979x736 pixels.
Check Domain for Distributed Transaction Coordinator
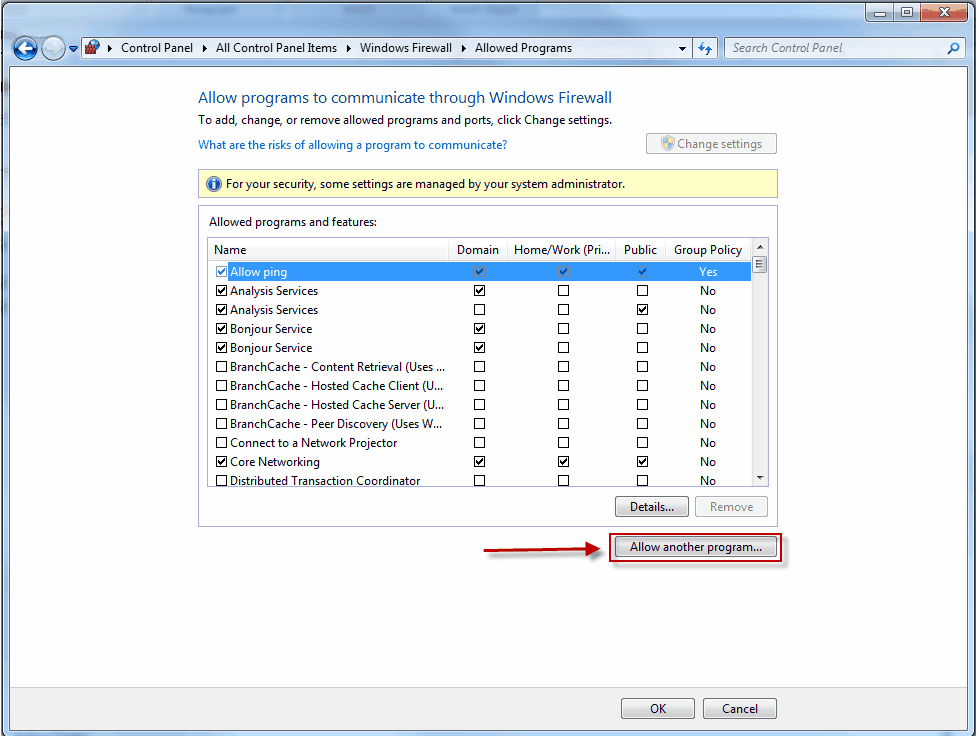point(480,481)
